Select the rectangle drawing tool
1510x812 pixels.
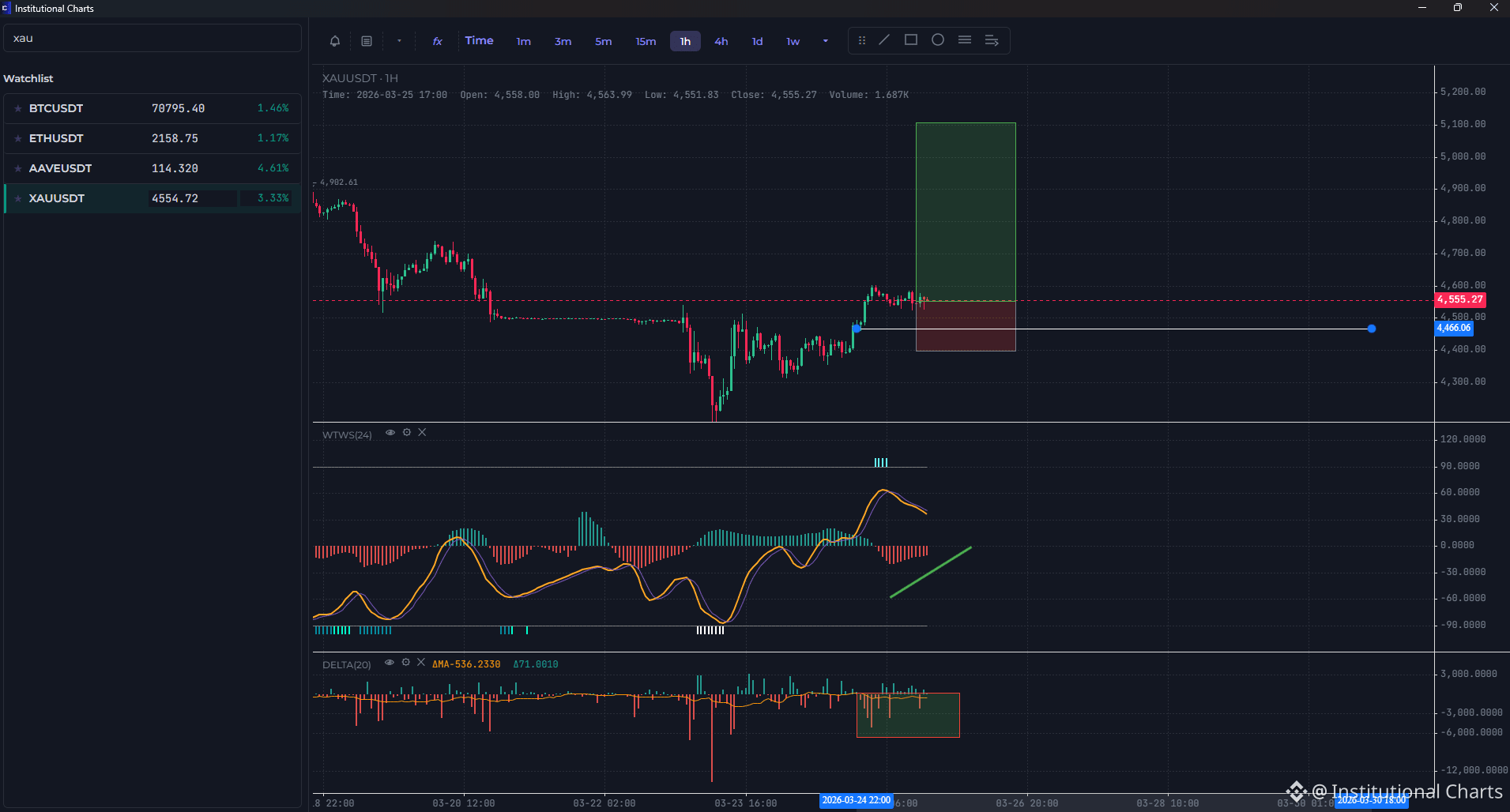[911, 40]
